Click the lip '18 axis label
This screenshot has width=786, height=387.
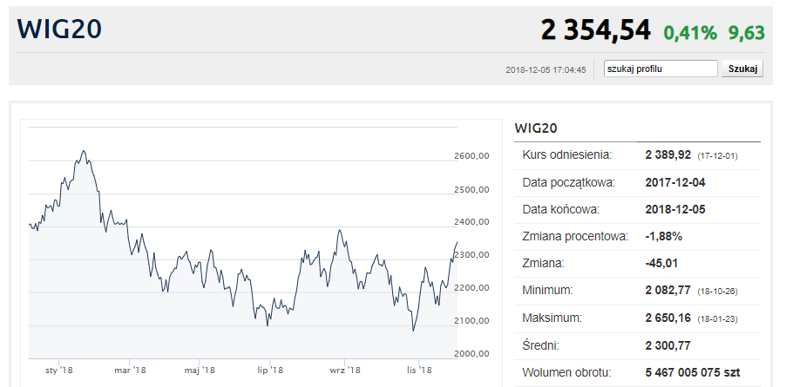pyautogui.click(x=270, y=370)
